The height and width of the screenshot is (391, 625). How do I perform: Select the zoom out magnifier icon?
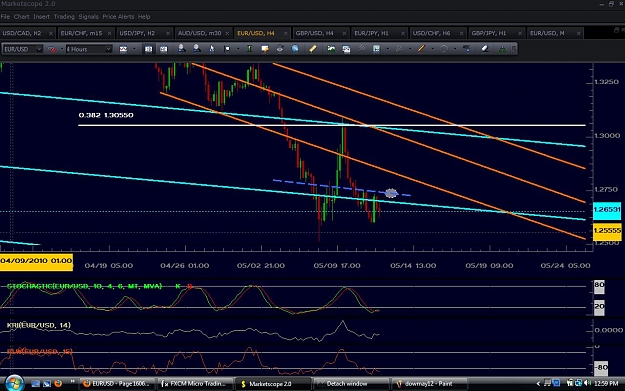197,49
